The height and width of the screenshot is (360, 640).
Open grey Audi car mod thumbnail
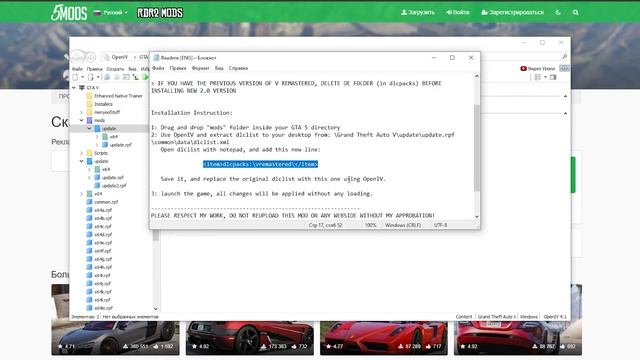coord(116,338)
